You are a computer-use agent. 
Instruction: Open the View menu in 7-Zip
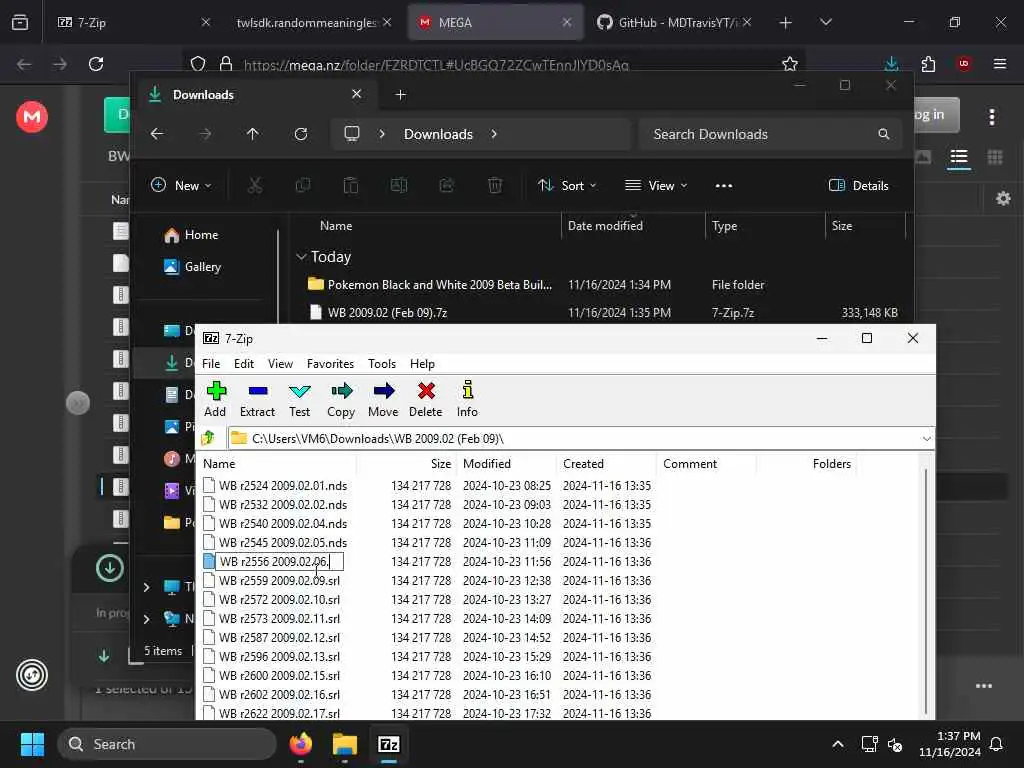tap(280, 364)
